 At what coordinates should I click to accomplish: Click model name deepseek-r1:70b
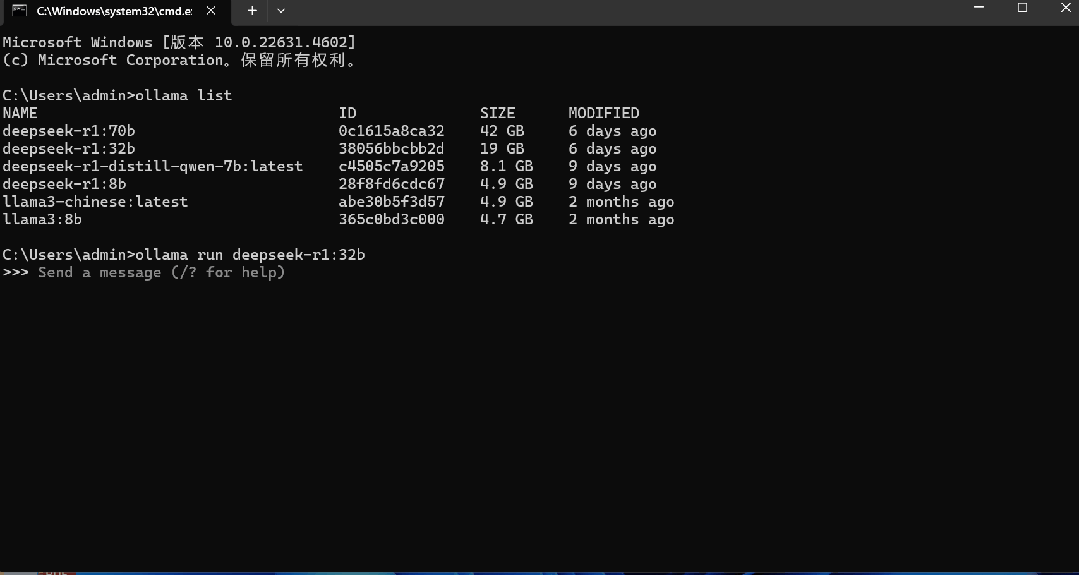click(69, 131)
